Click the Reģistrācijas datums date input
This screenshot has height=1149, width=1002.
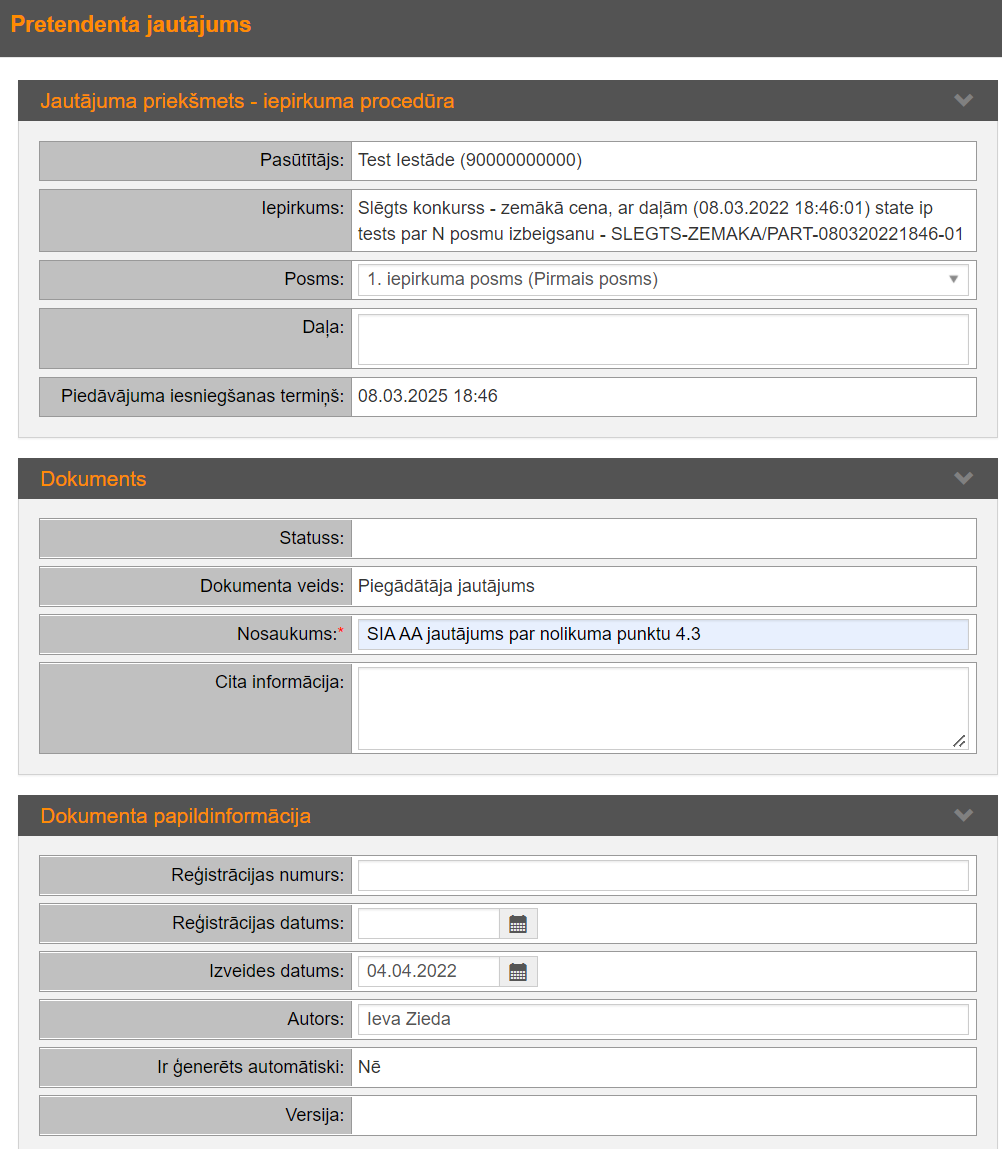pos(429,924)
